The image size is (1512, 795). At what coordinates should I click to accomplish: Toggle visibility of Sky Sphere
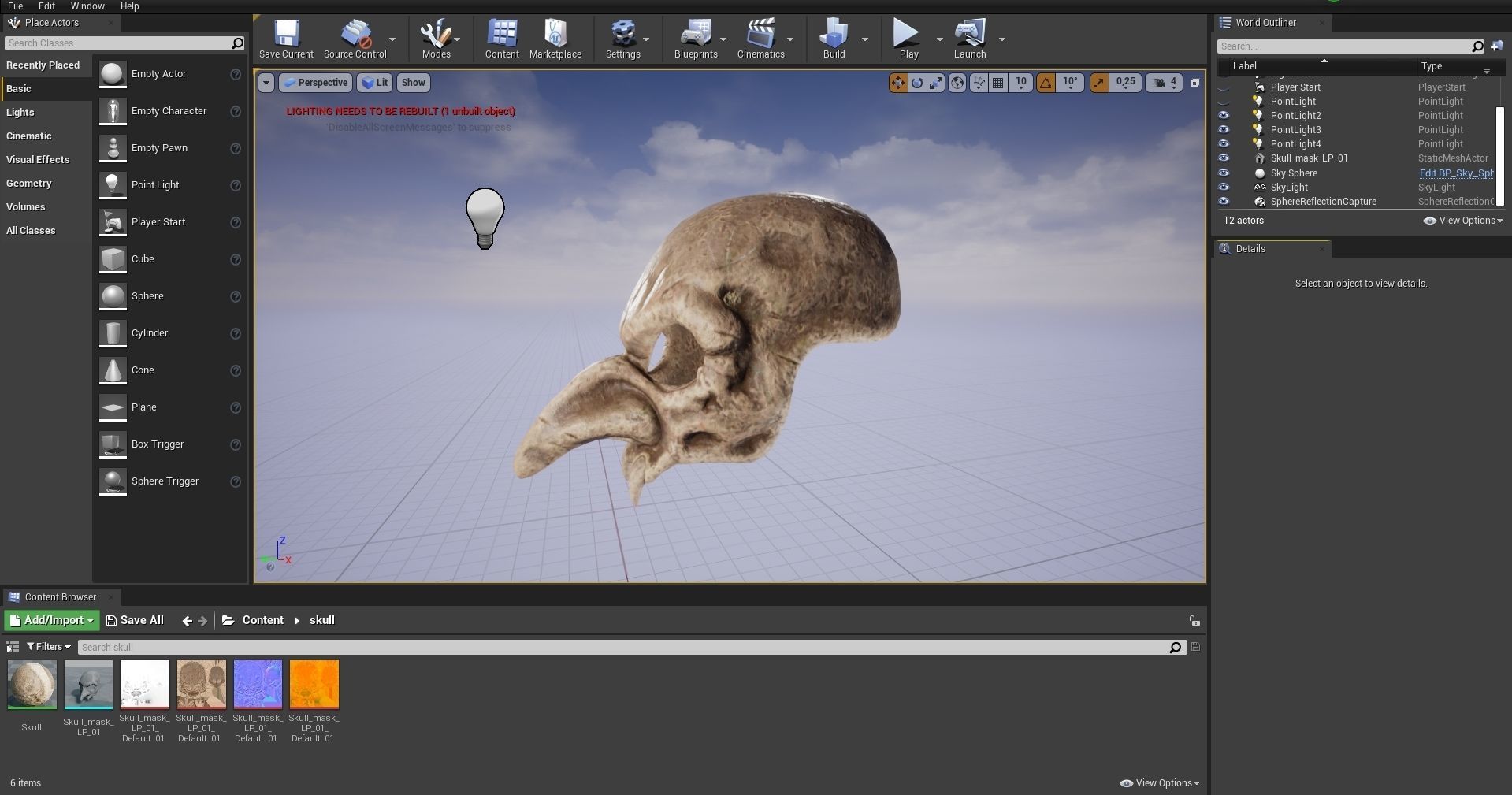point(1224,173)
